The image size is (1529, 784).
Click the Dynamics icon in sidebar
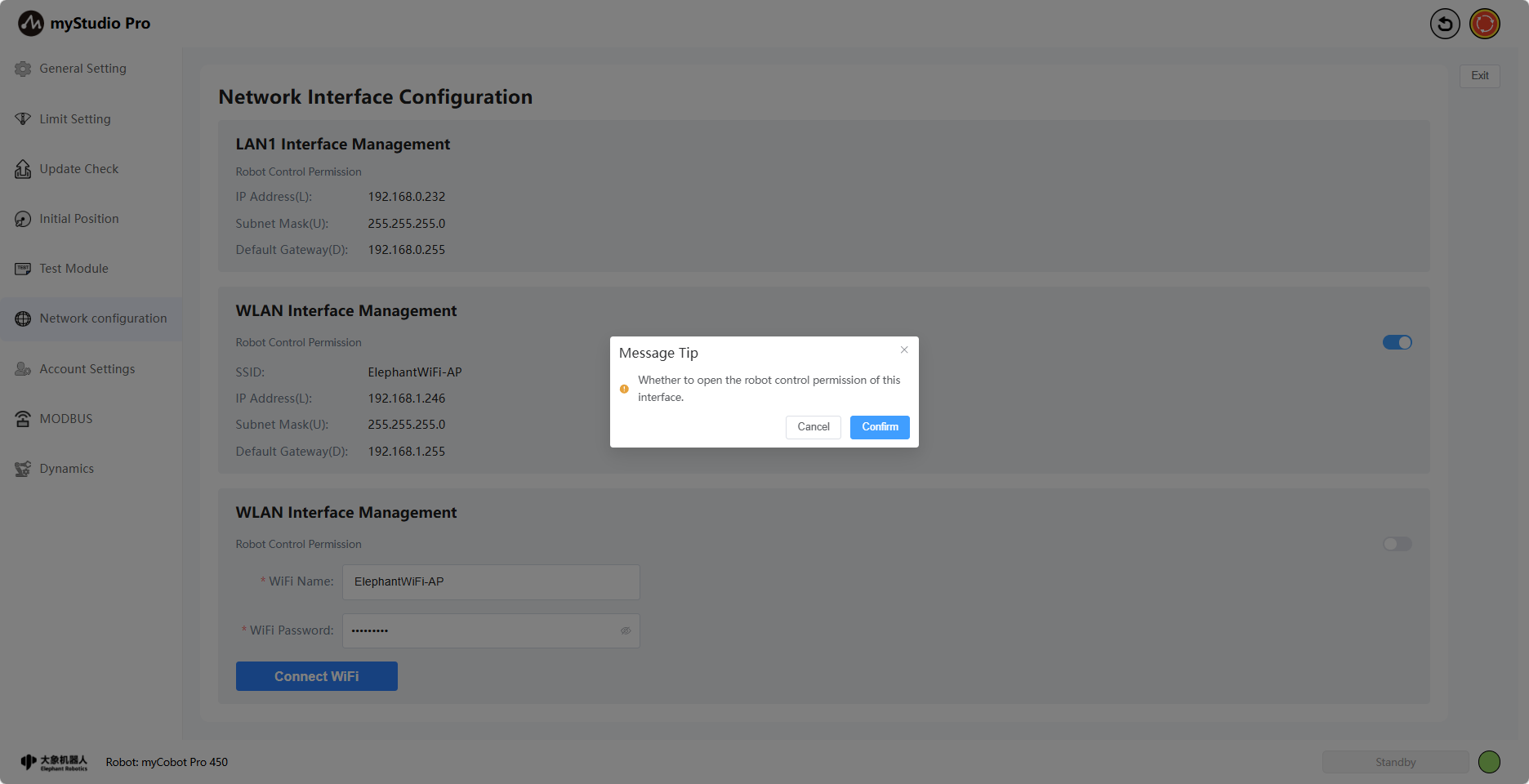pos(23,469)
